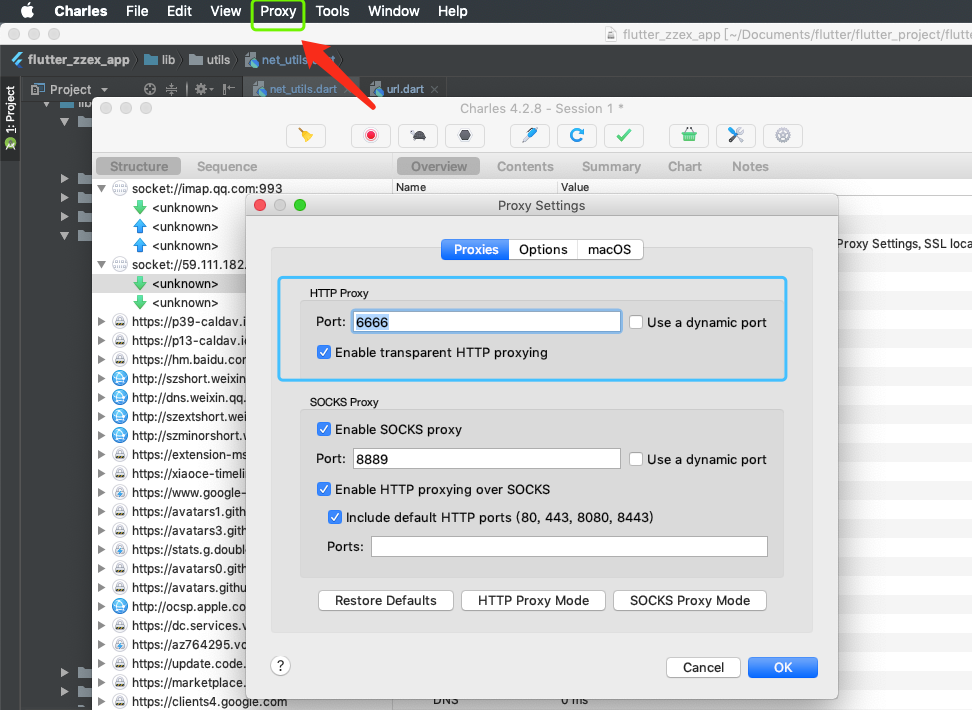This screenshot has height=710, width=972.
Task: Click the lib folder icon in the breadcrumb
Action: tap(151, 60)
